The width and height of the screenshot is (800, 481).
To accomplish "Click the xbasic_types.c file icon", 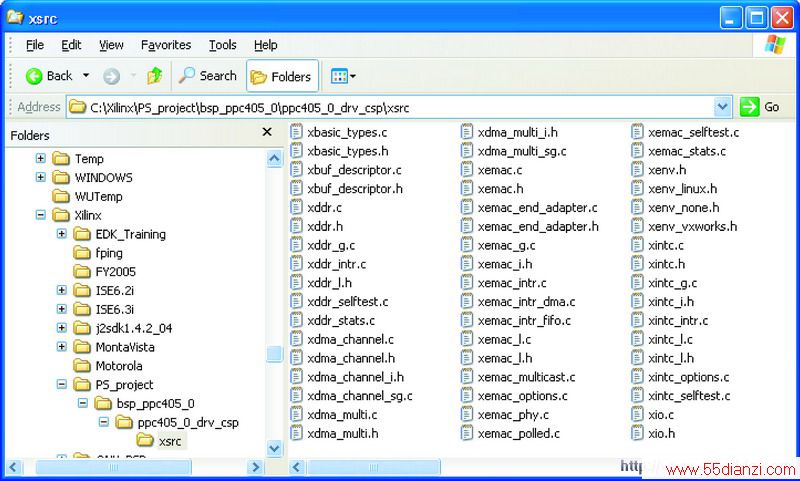I will (x=296, y=132).
